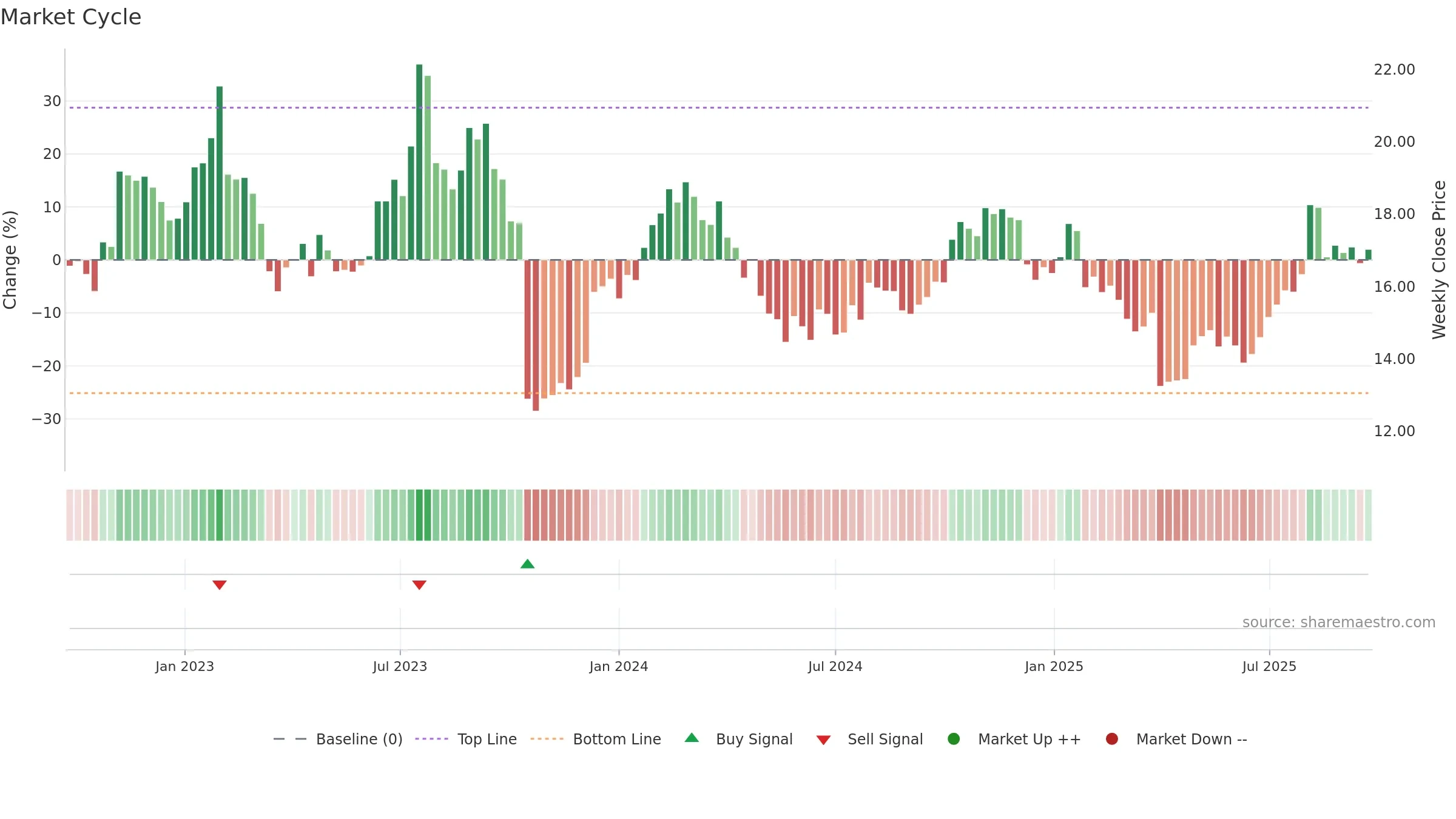Image resolution: width=1456 pixels, height=819 pixels.
Task: Click the deepest red bar below the Bottom Line
Action: (x=536, y=335)
